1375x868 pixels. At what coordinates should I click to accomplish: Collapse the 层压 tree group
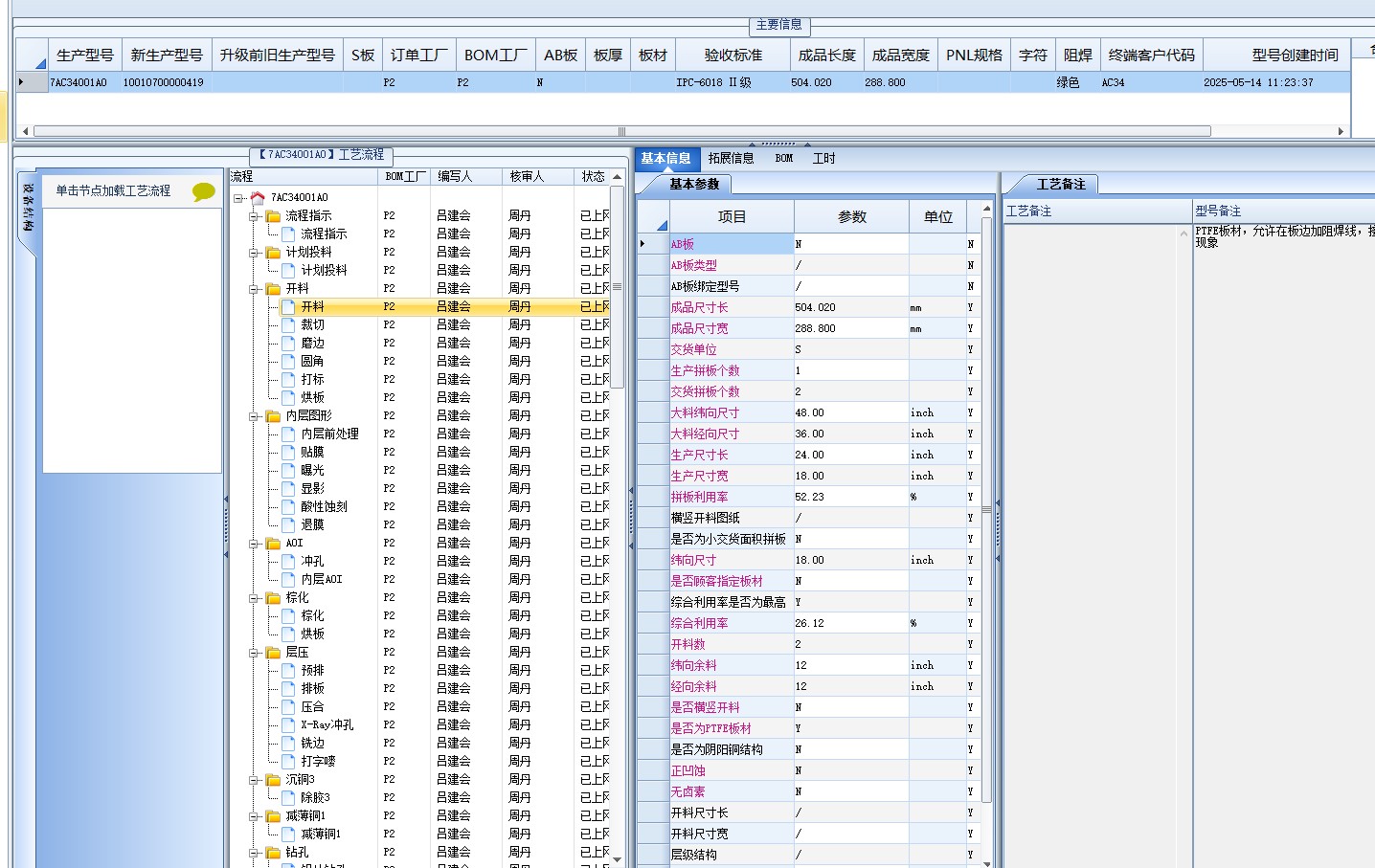point(254,653)
